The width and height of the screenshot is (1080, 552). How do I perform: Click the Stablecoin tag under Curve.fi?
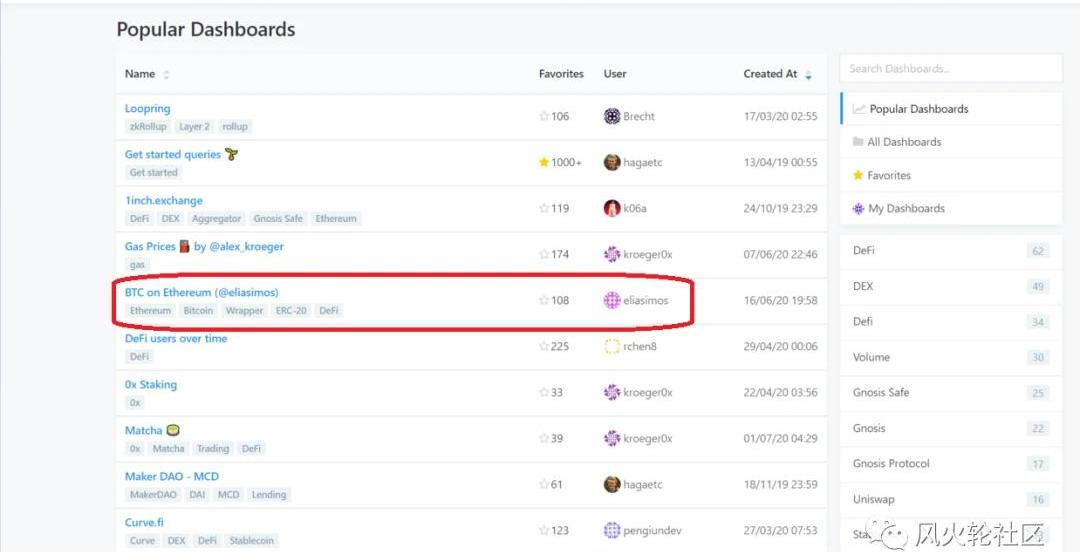(x=251, y=541)
